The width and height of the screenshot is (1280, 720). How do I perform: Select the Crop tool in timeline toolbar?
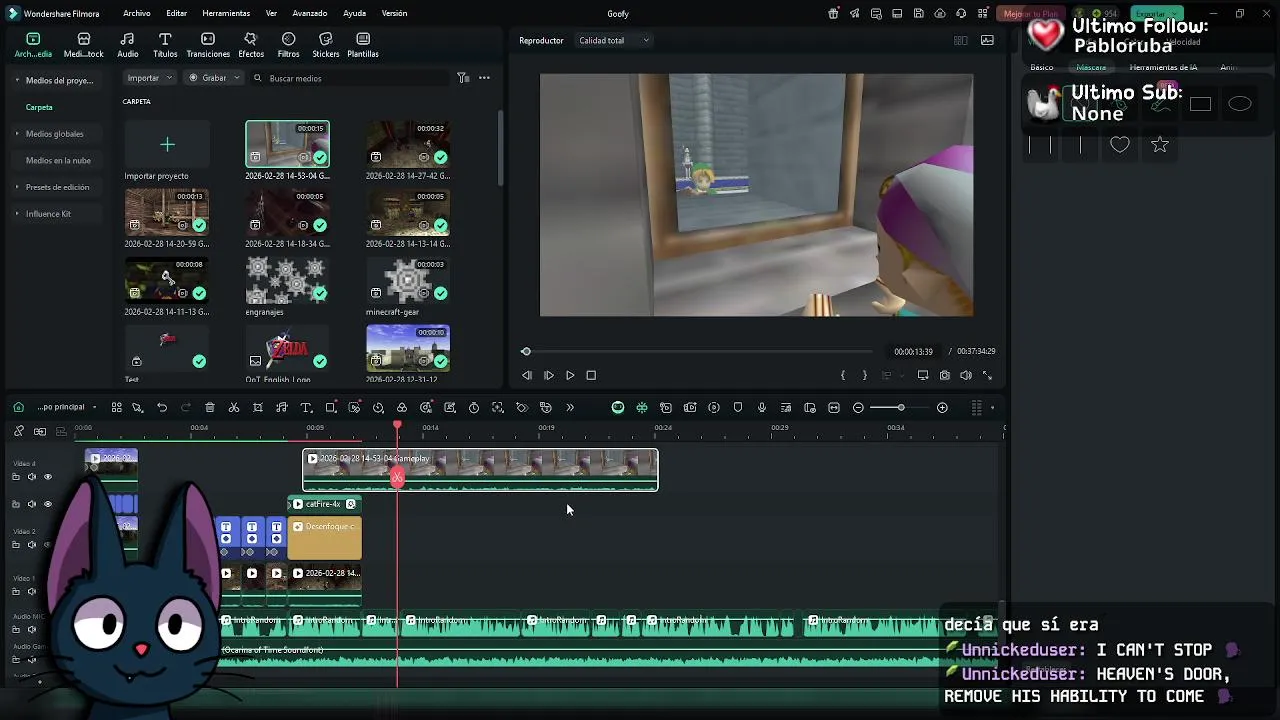[258, 408]
